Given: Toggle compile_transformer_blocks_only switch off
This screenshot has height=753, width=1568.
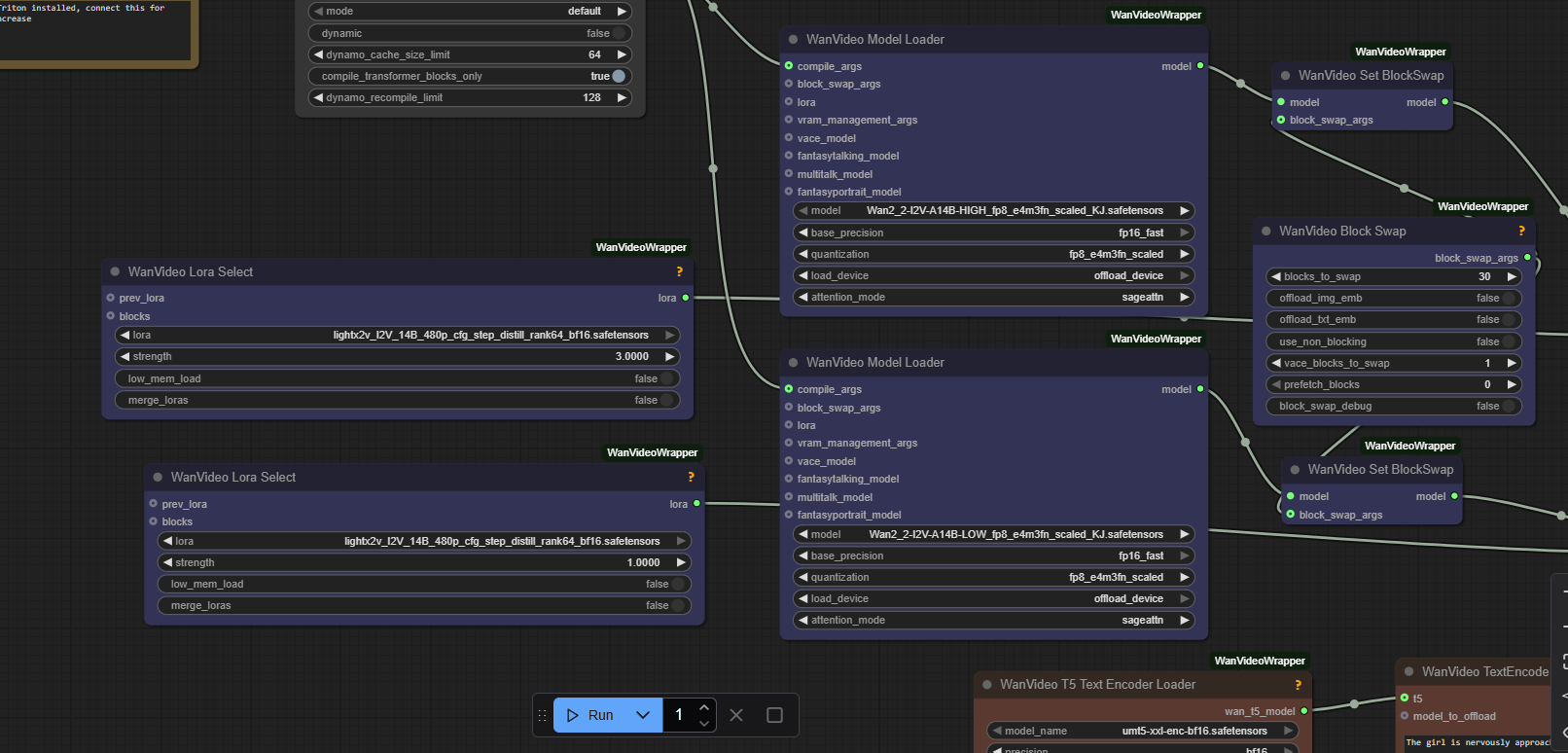Looking at the screenshot, I should click(618, 76).
